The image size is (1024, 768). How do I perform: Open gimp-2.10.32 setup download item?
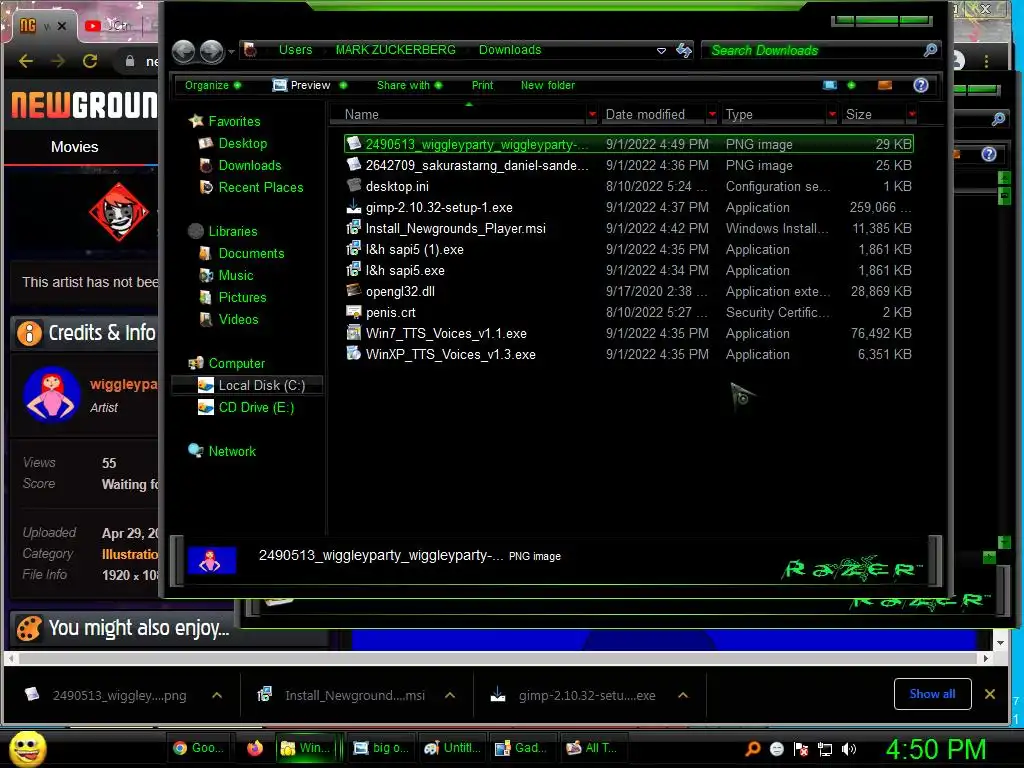(575, 696)
